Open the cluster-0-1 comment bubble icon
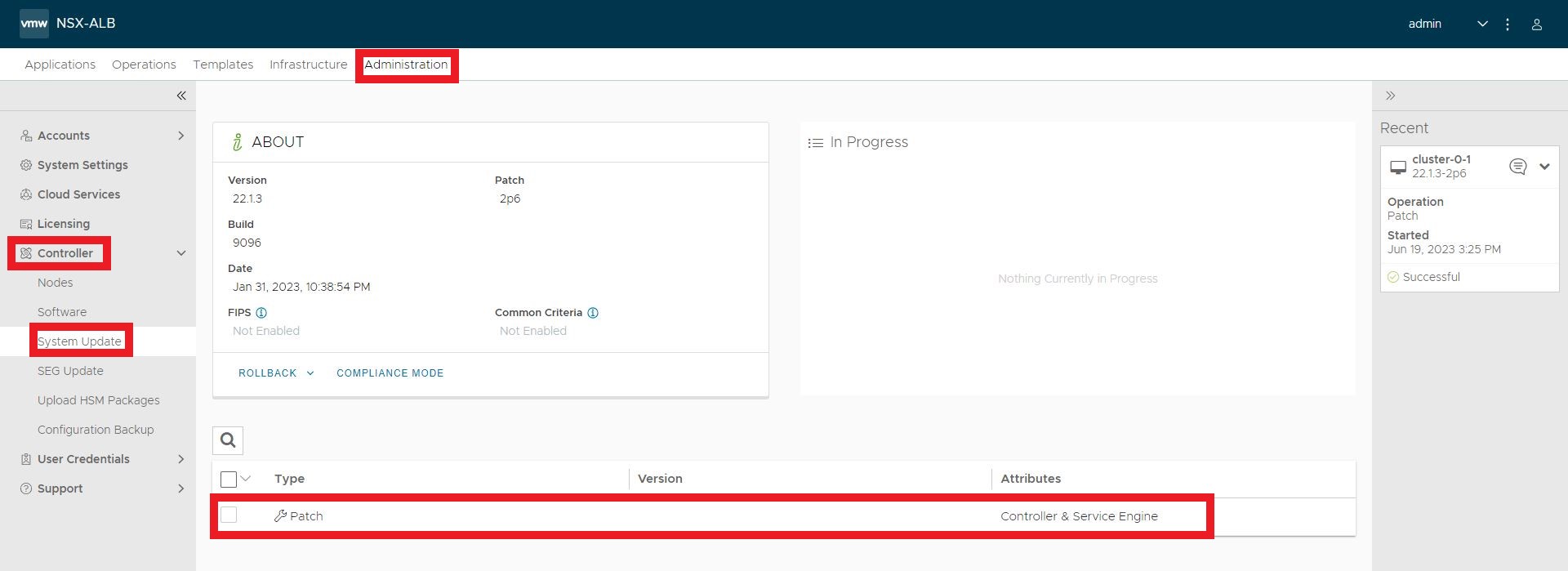The height and width of the screenshot is (571, 1568). (1517, 167)
